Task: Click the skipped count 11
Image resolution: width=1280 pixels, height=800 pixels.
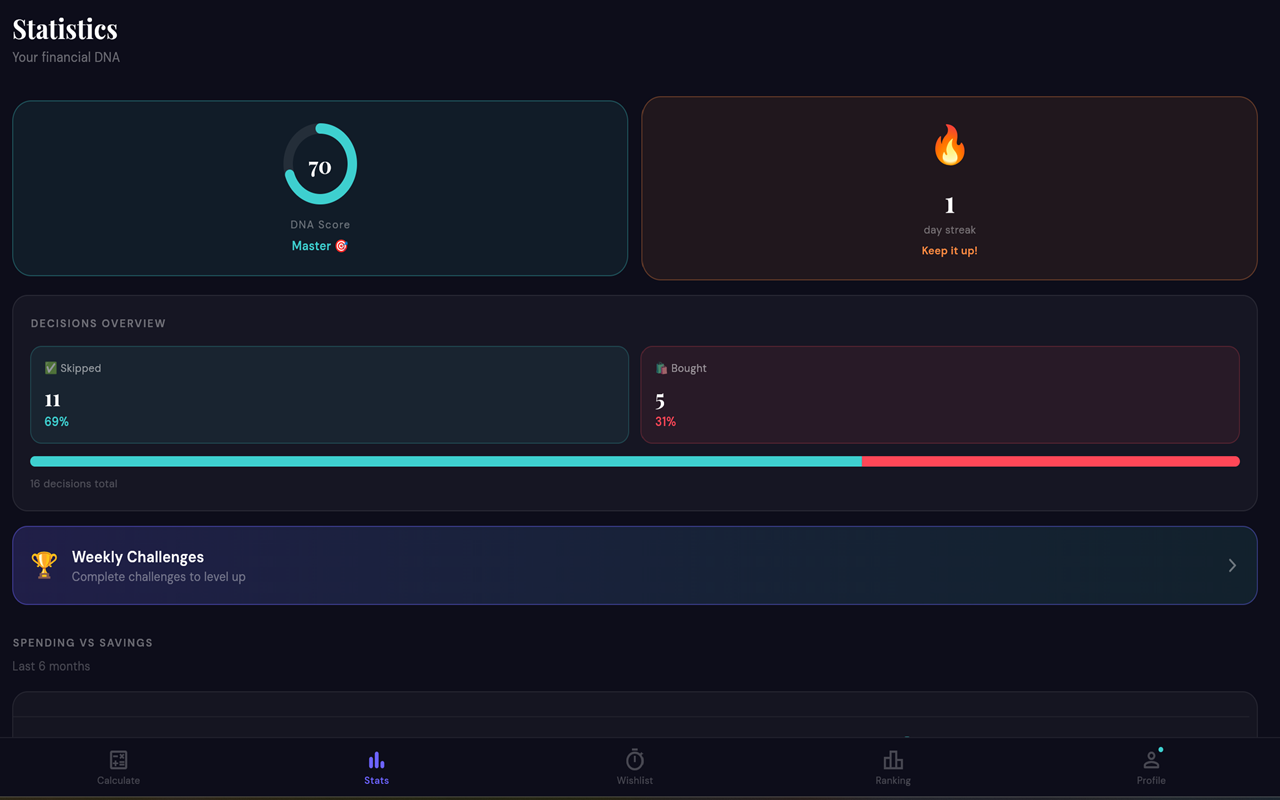Action: click(x=52, y=400)
